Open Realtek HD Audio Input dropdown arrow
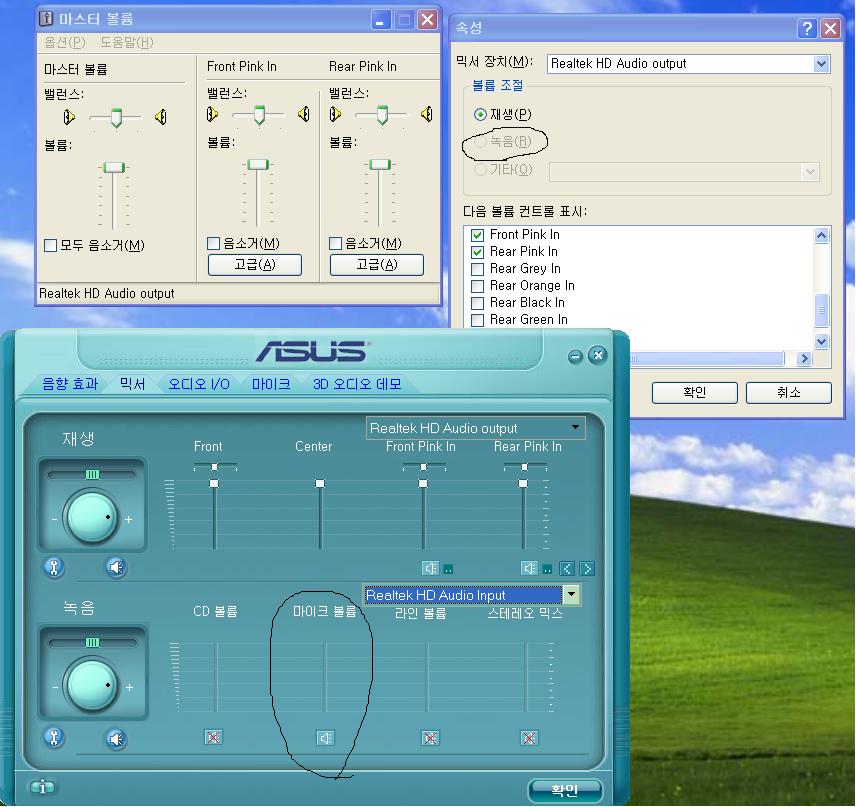856x807 pixels. [x=571, y=595]
